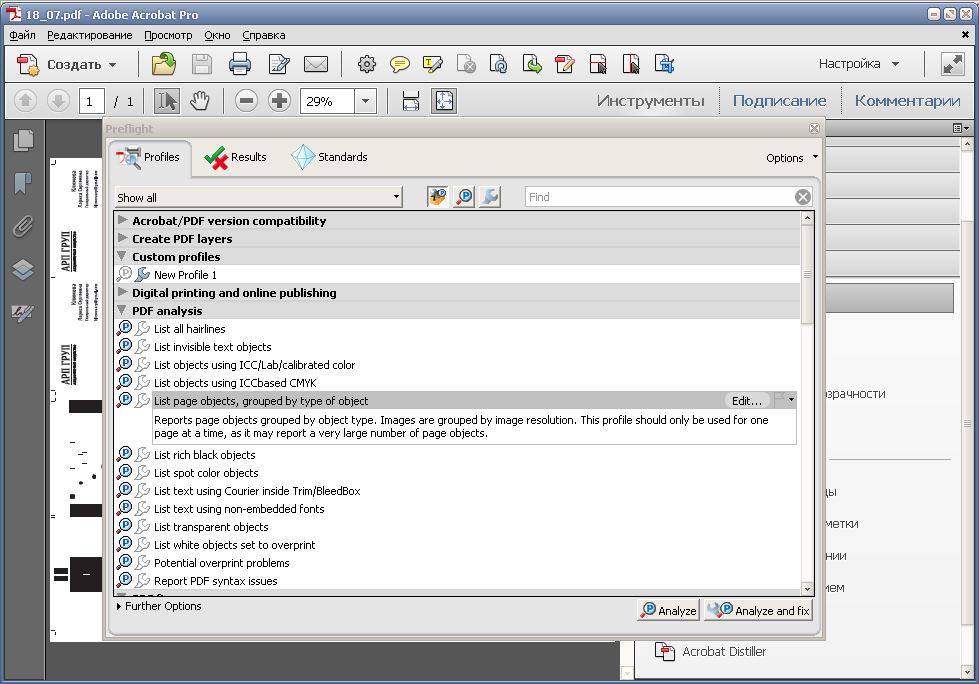979x684 pixels.
Task: Click previous page up arrow
Action: [26, 100]
